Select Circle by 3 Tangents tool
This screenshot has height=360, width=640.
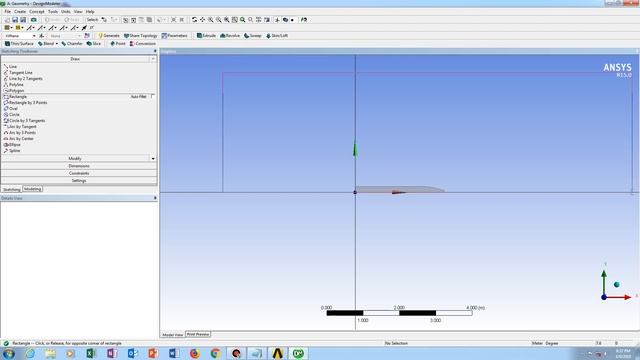(x=24, y=121)
